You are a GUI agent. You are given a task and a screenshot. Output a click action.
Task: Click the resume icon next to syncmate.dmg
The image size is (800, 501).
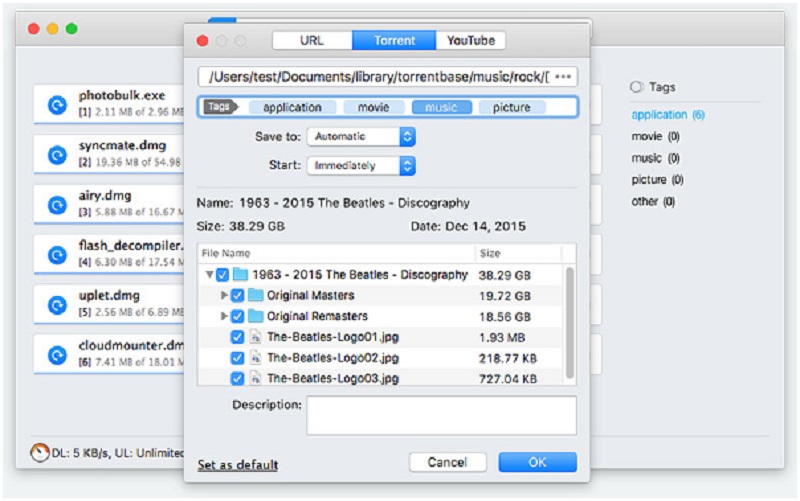click(57, 153)
